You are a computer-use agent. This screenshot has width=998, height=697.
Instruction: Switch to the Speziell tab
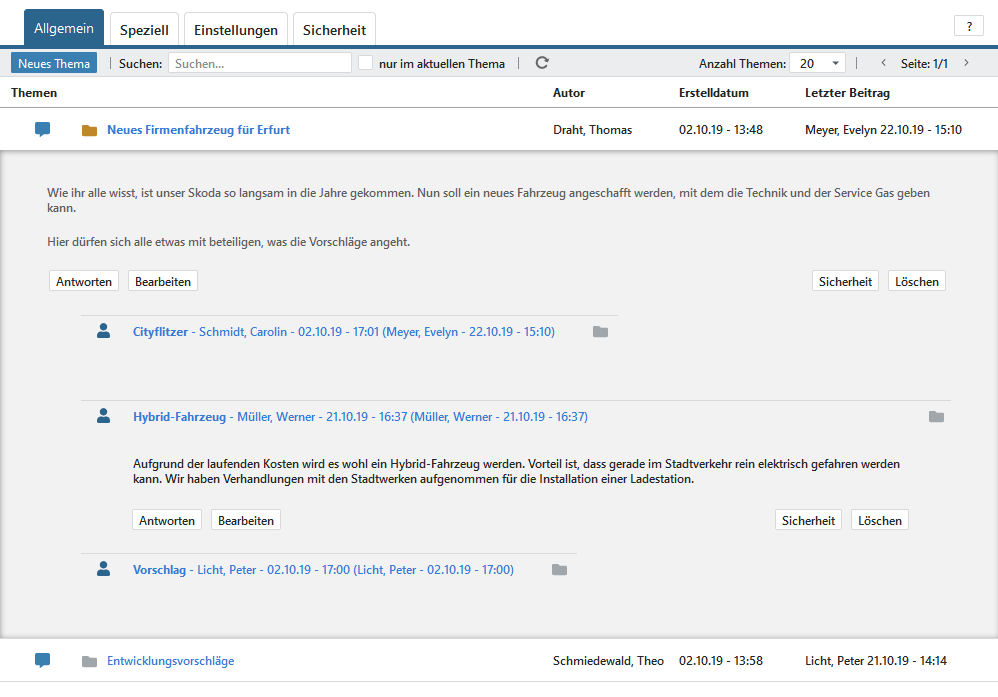[144, 30]
